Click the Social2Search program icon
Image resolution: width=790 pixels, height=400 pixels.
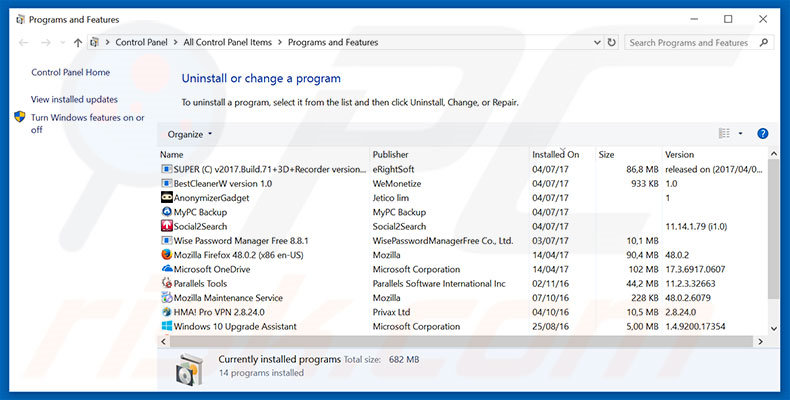pos(166,226)
